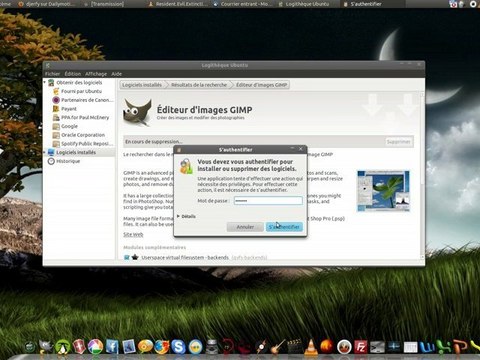Click Annuler in authentication dialog
The height and width of the screenshot is (360, 480).
click(245, 227)
